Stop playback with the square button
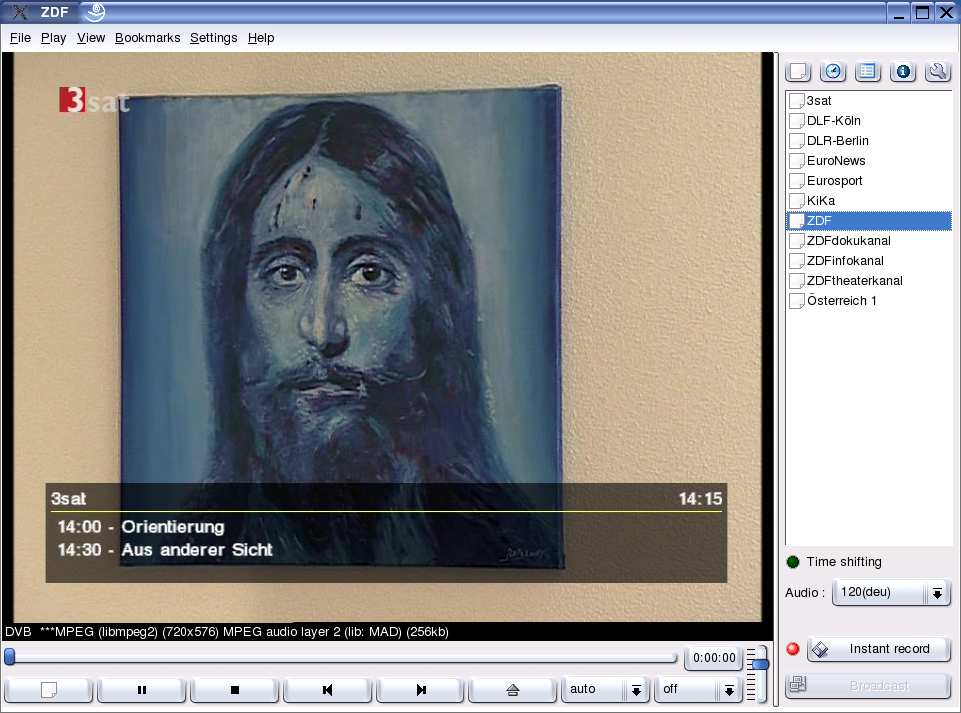 pos(235,690)
